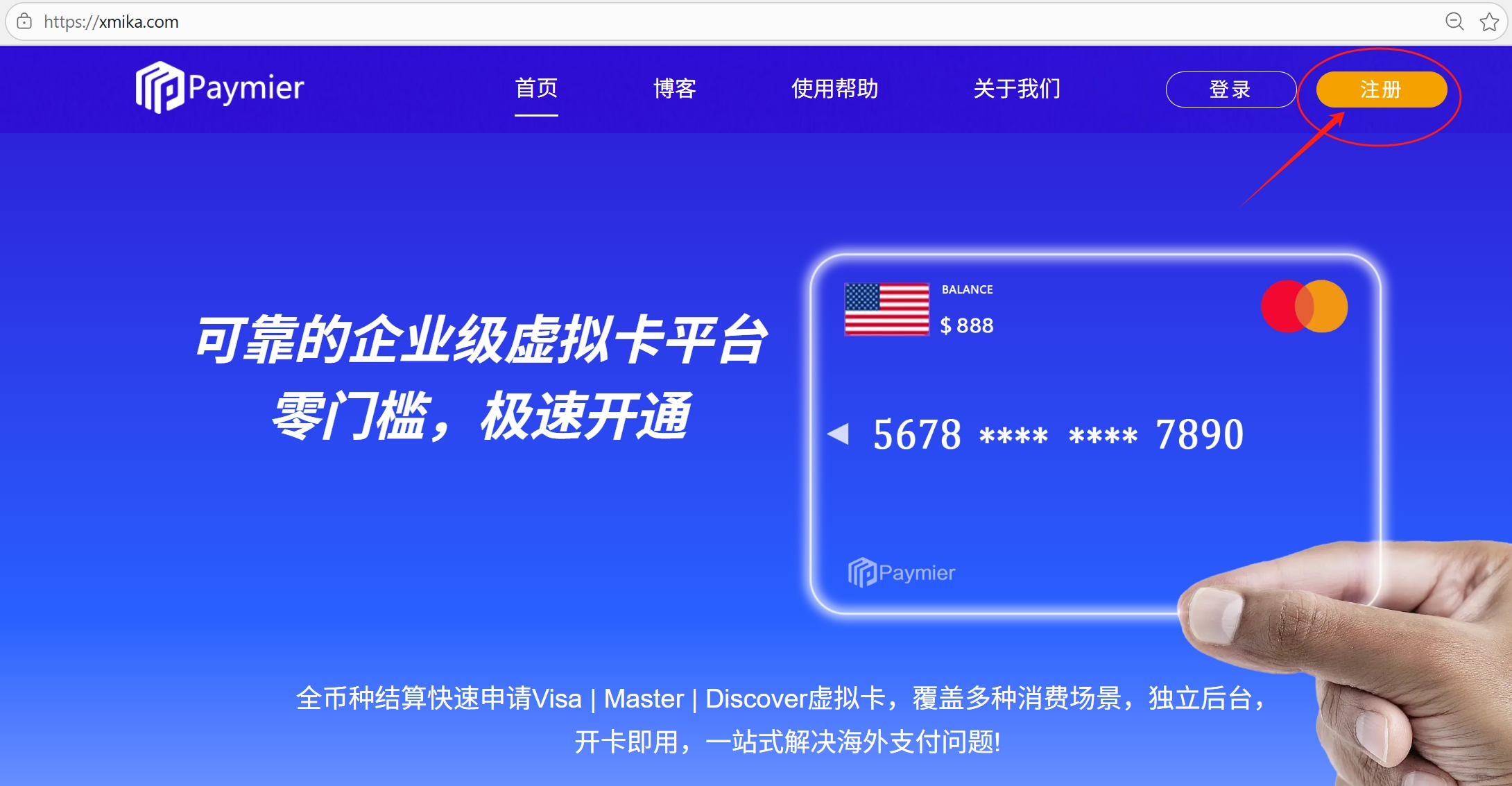Click the $ 888 balance amount
The image size is (1512, 786).
[x=967, y=325]
